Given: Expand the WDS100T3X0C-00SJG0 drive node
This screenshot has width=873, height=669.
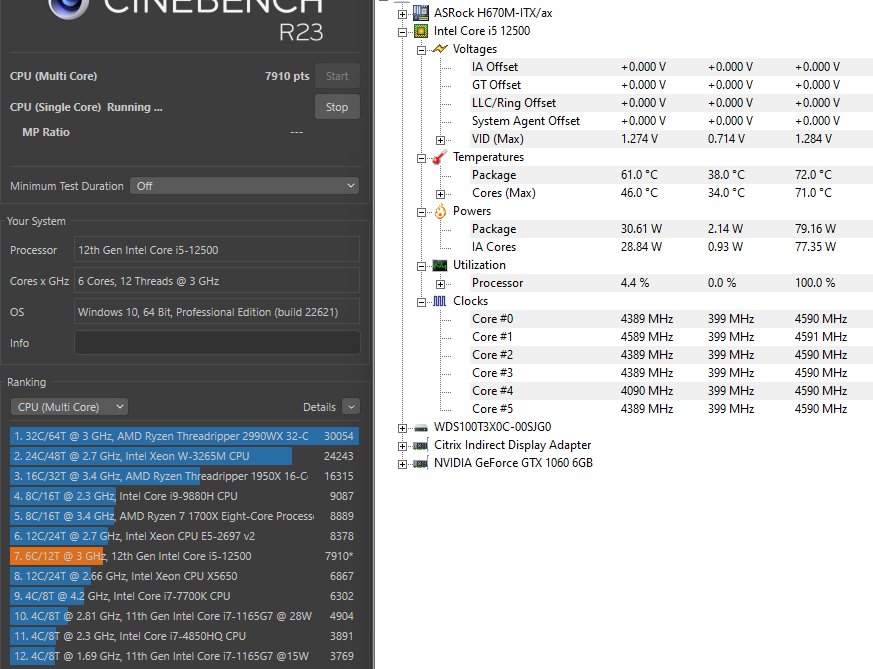Looking at the screenshot, I should pos(403,428).
